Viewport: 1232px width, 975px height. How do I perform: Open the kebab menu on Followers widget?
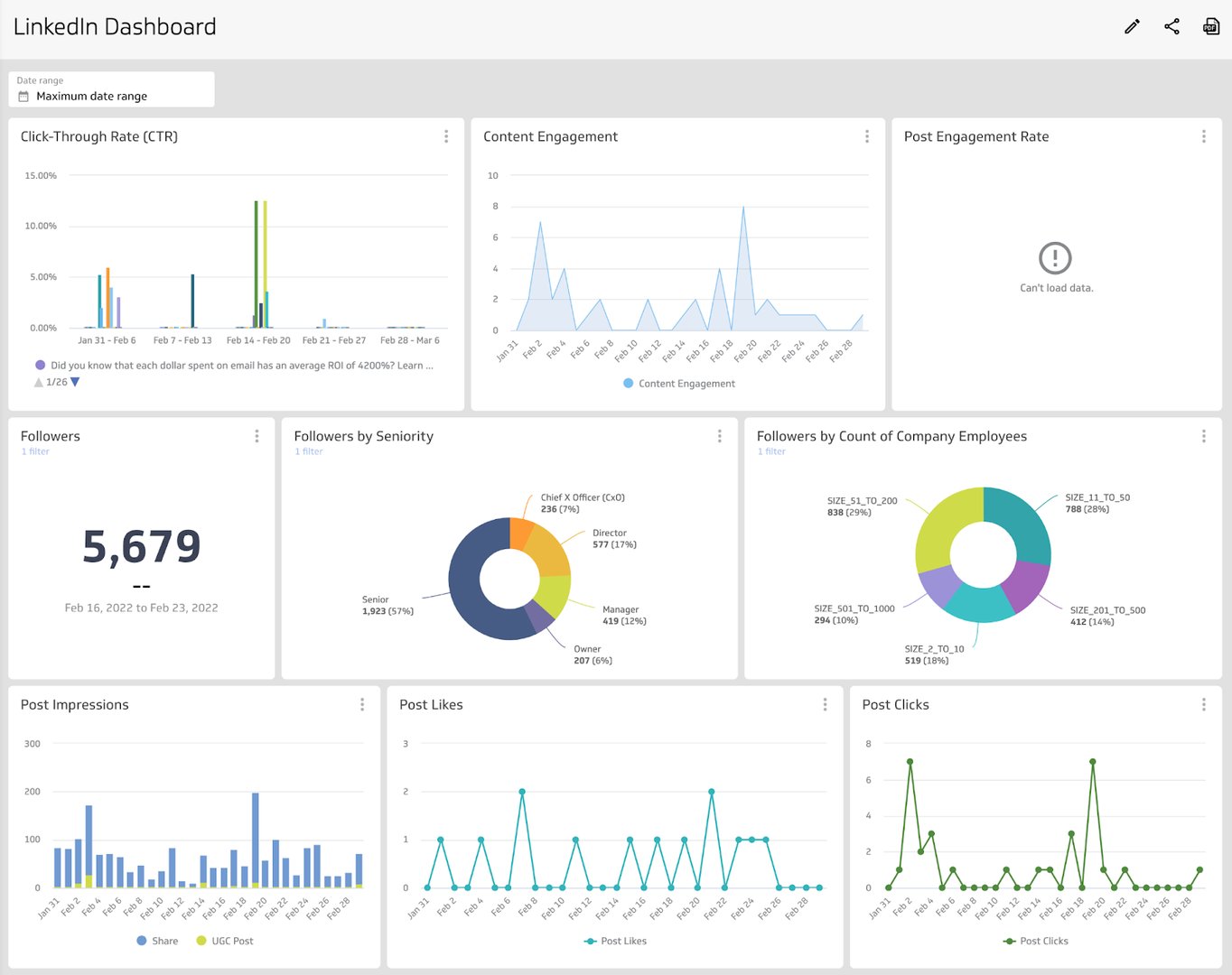click(257, 436)
